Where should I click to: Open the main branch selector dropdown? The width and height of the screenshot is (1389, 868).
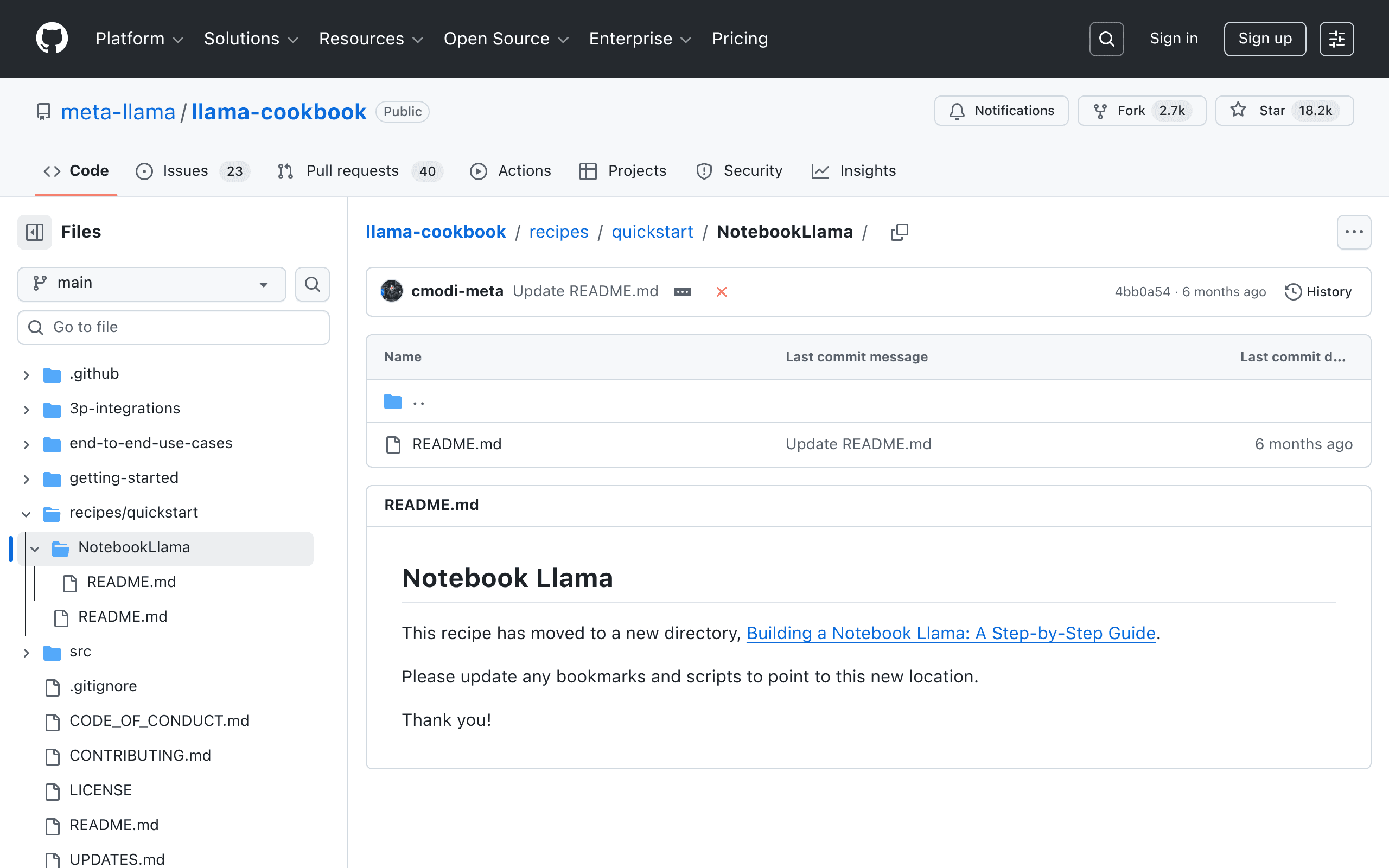[x=151, y=284]
